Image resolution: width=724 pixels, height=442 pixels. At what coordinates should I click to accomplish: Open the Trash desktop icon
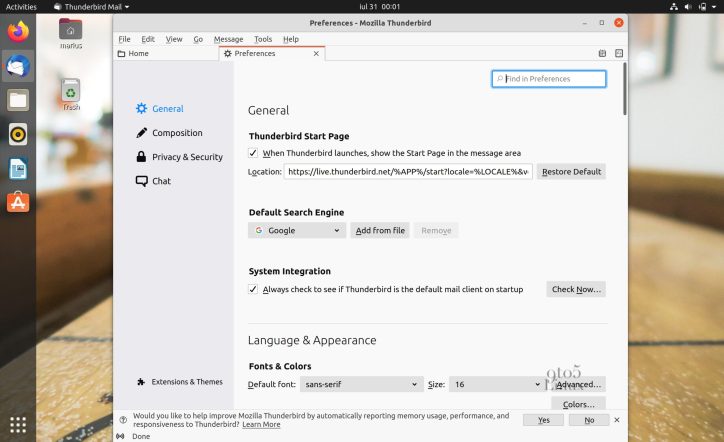[71, 95]
